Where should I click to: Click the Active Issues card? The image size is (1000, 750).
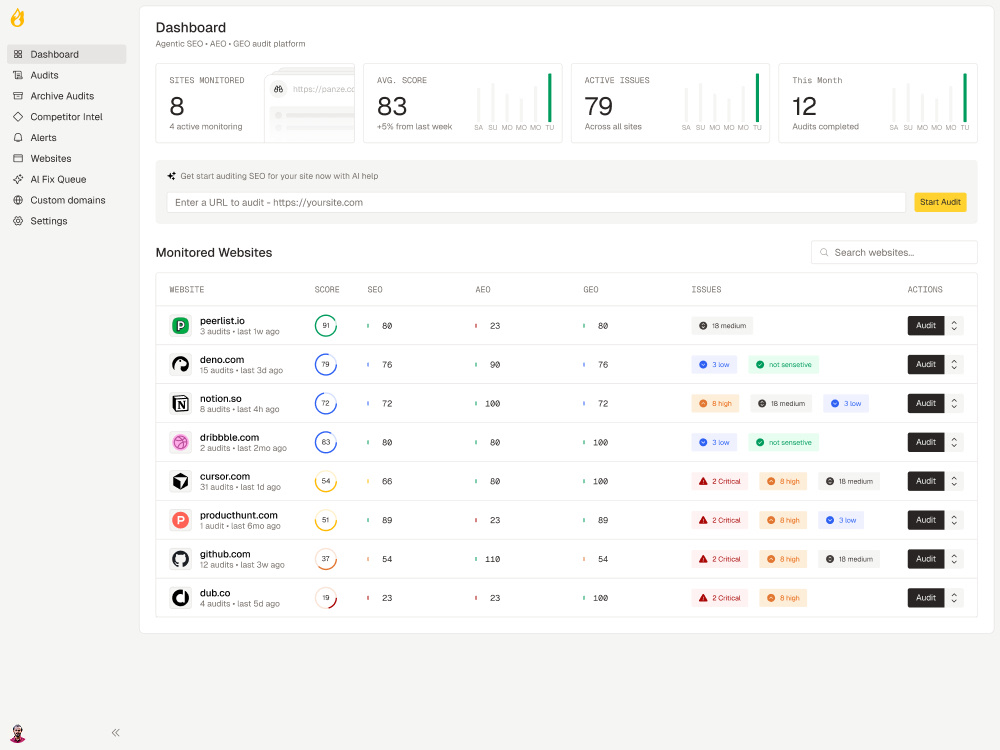click(670, 103)
